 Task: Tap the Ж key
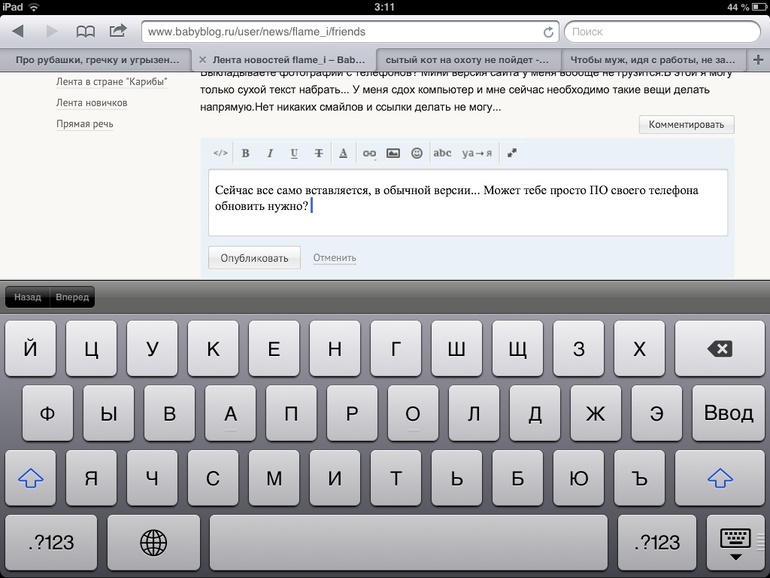(596, 413)
